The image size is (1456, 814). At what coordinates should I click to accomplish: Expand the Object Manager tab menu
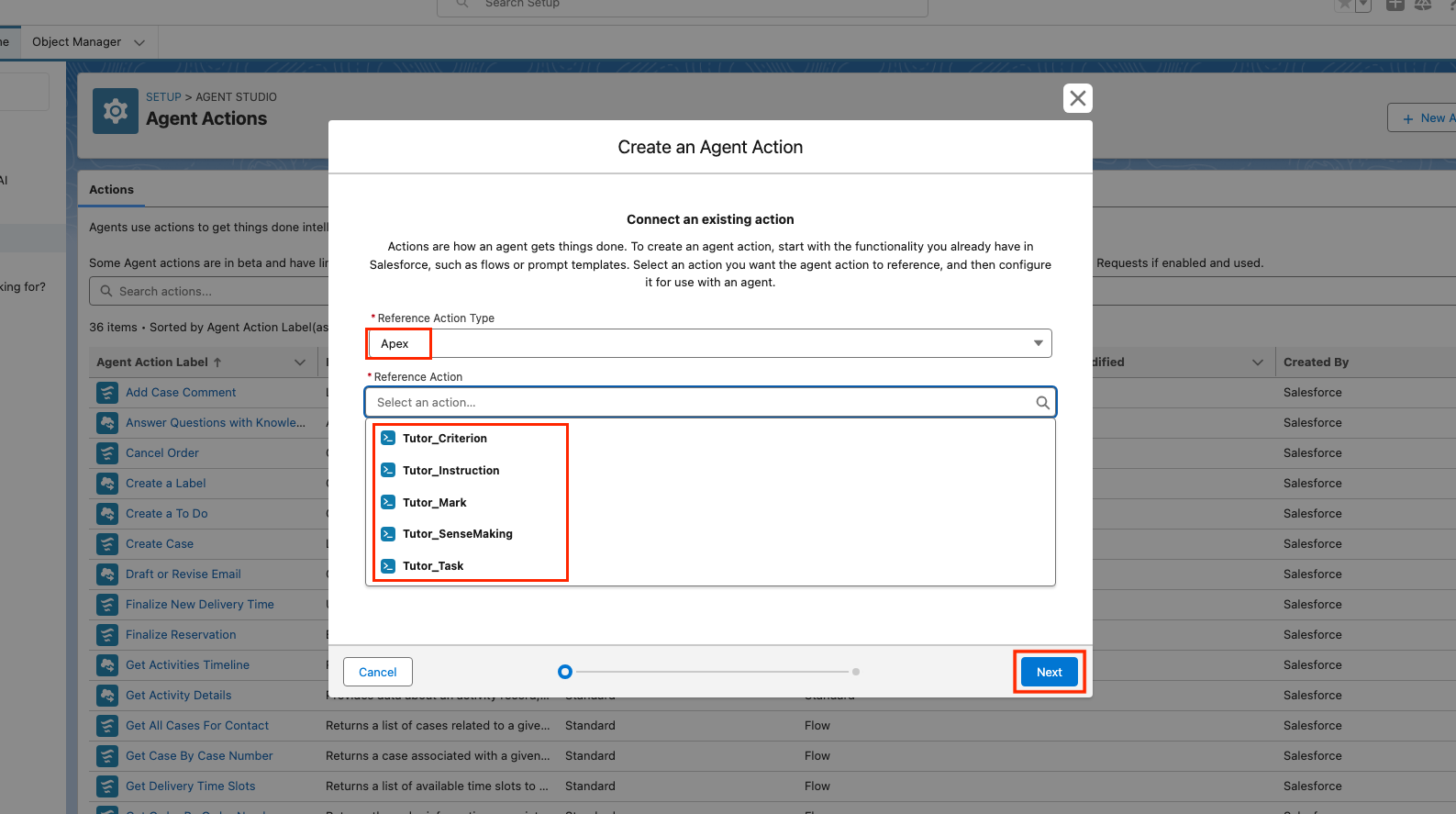(139, 42)
